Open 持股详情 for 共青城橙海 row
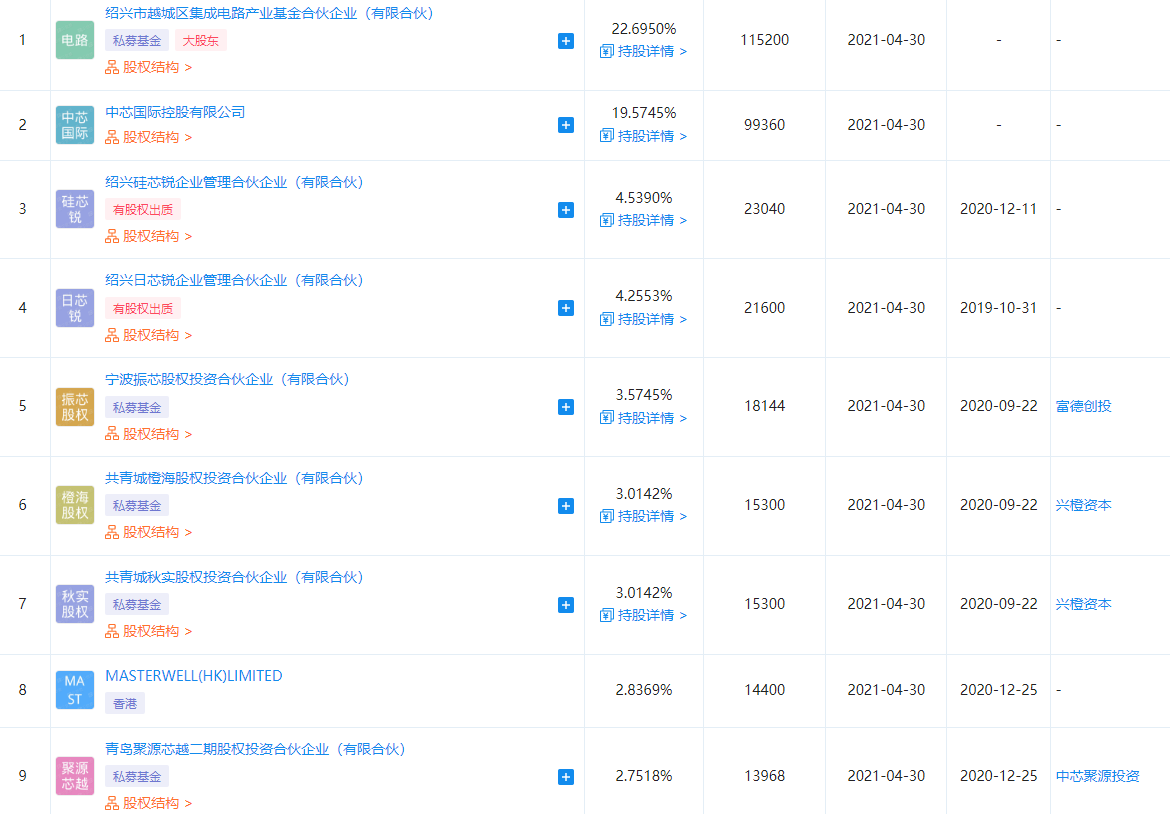Viewport: 1170px width, 814px height. pyautogui.click(x=643, y=516)
